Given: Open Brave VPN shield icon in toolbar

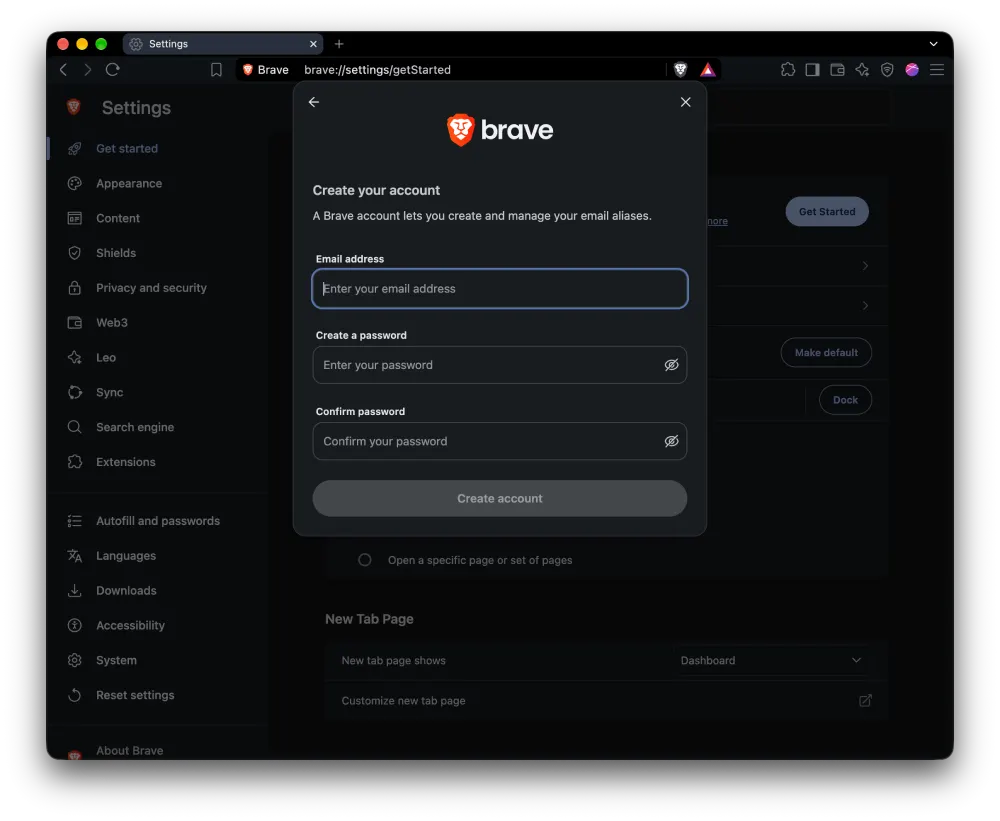Looking at the screenshot, I should click(887, 70).
